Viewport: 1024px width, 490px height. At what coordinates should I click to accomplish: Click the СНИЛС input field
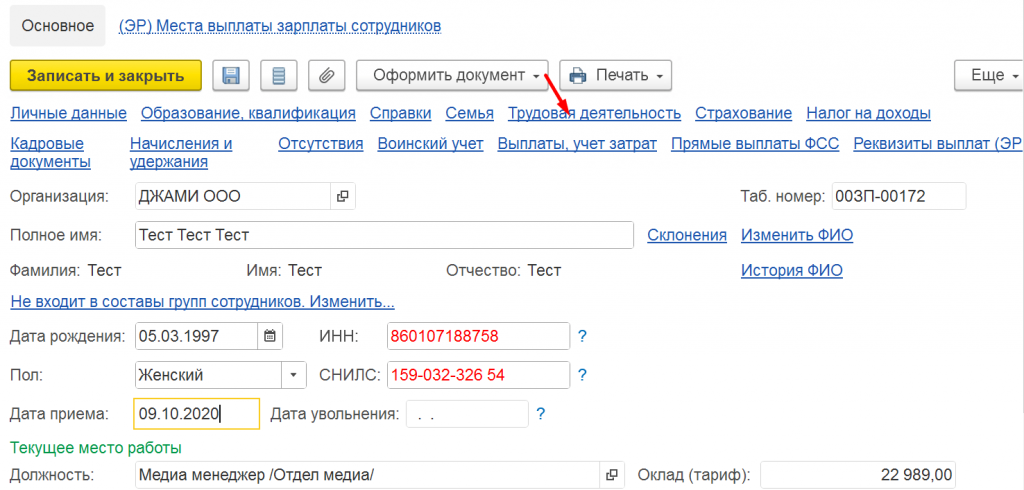pos(478,376)
